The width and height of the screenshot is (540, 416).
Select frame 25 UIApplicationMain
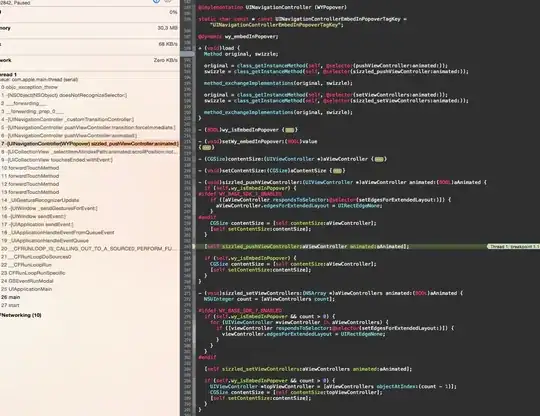[27, 289]
